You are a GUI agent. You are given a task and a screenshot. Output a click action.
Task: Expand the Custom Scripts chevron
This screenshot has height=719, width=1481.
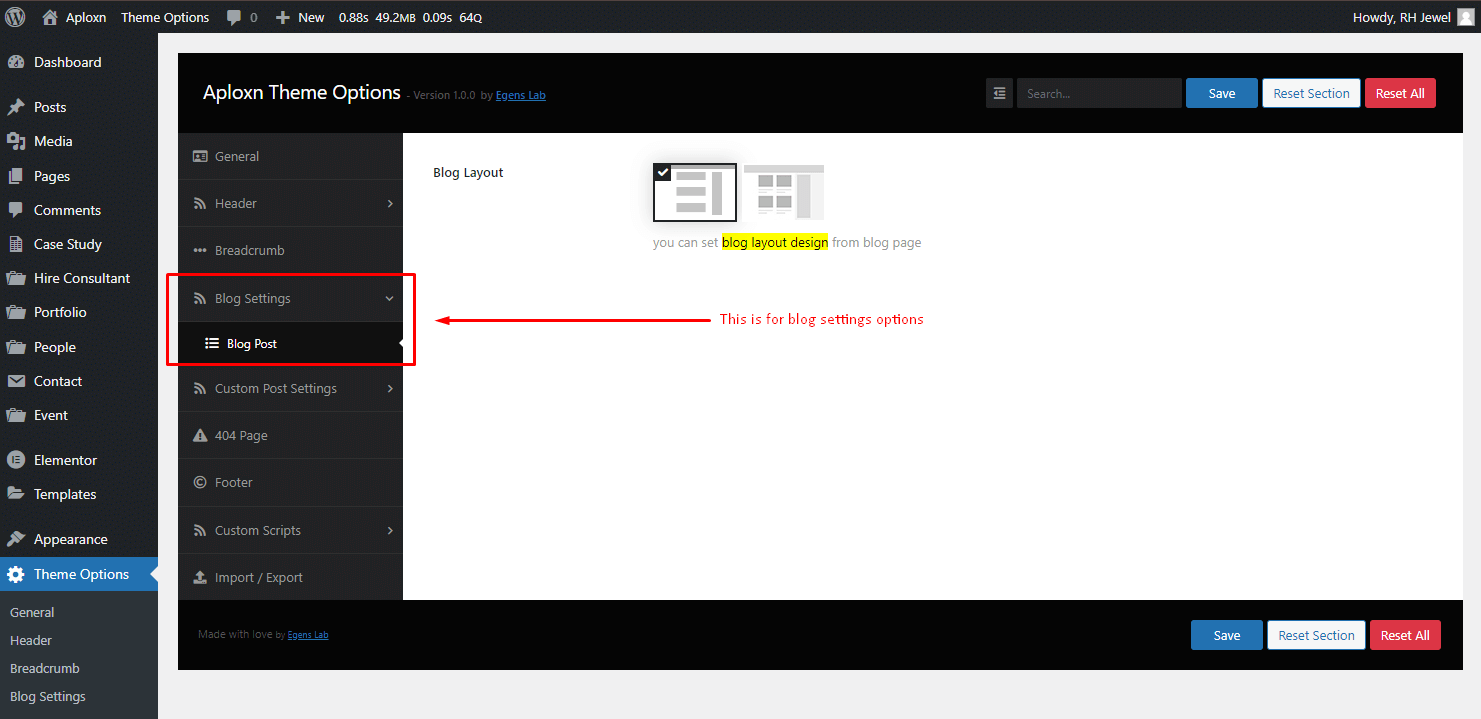[390, 530]
